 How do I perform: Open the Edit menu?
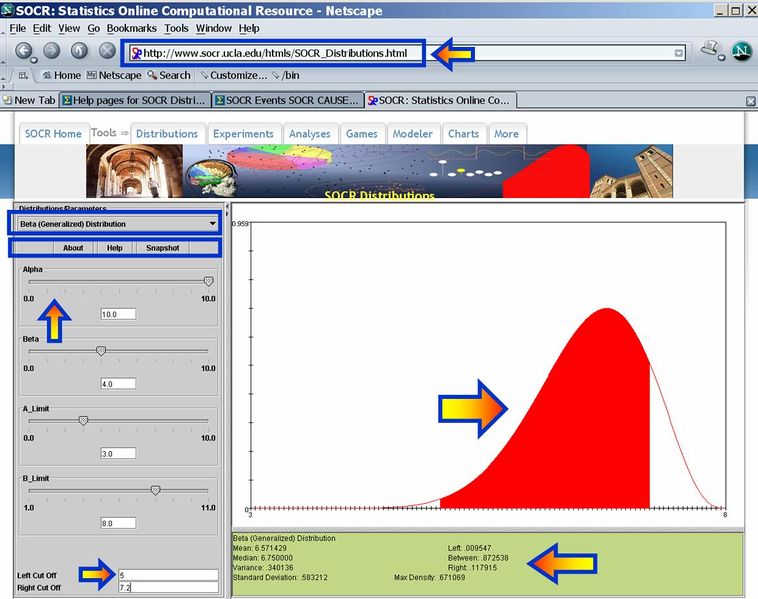(x=42, y=29)
